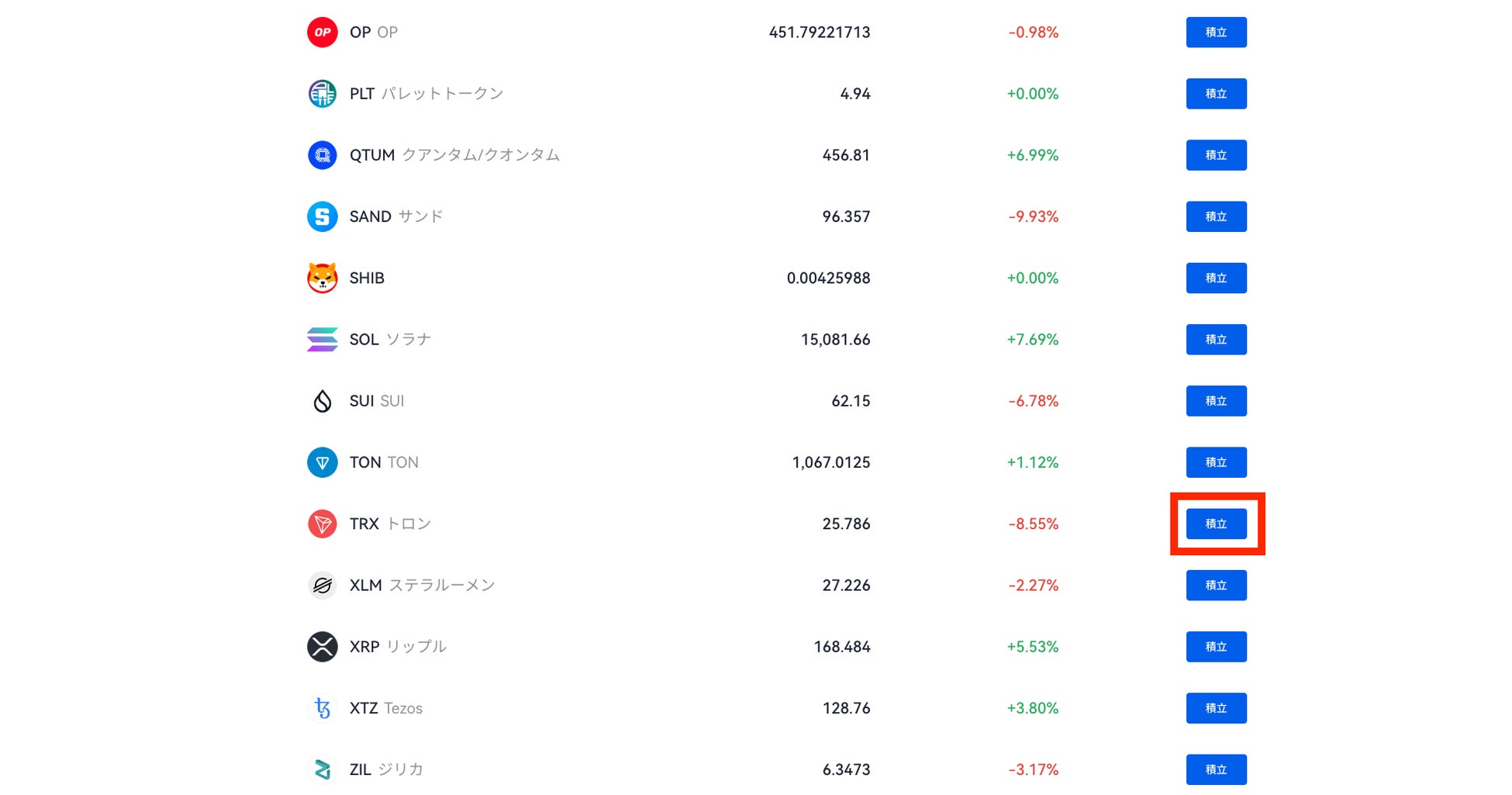
Task: Click the TON coin icon
Action: (322, 462)
